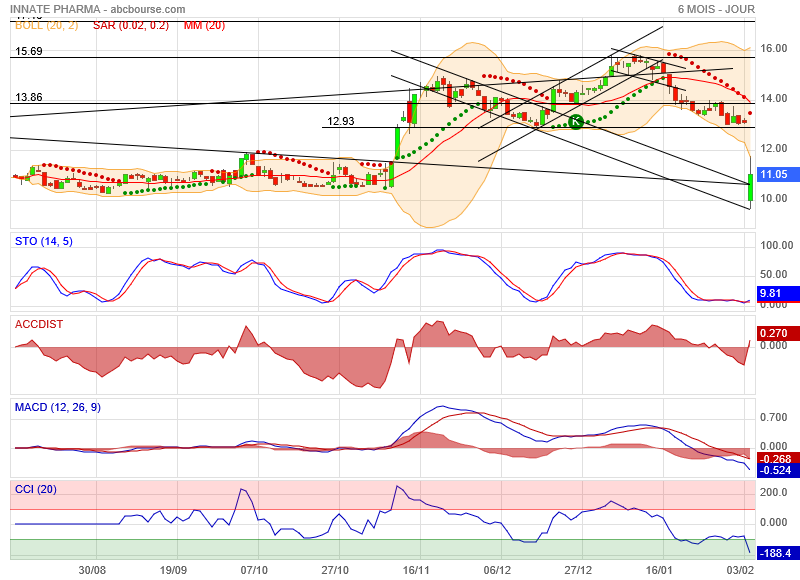Click the 0.700 MACD axis value

(x=773, y=418)
